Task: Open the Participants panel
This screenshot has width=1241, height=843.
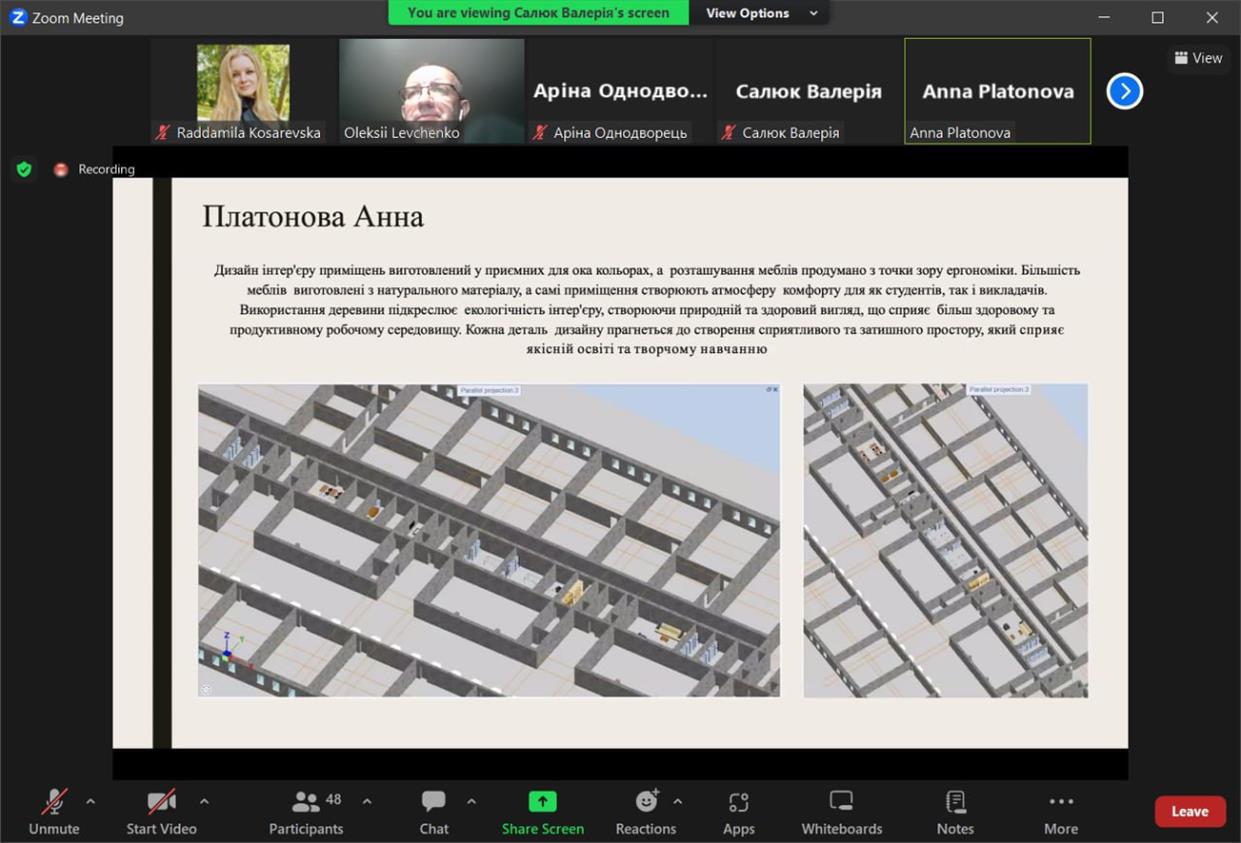Action: pos(306,812)
